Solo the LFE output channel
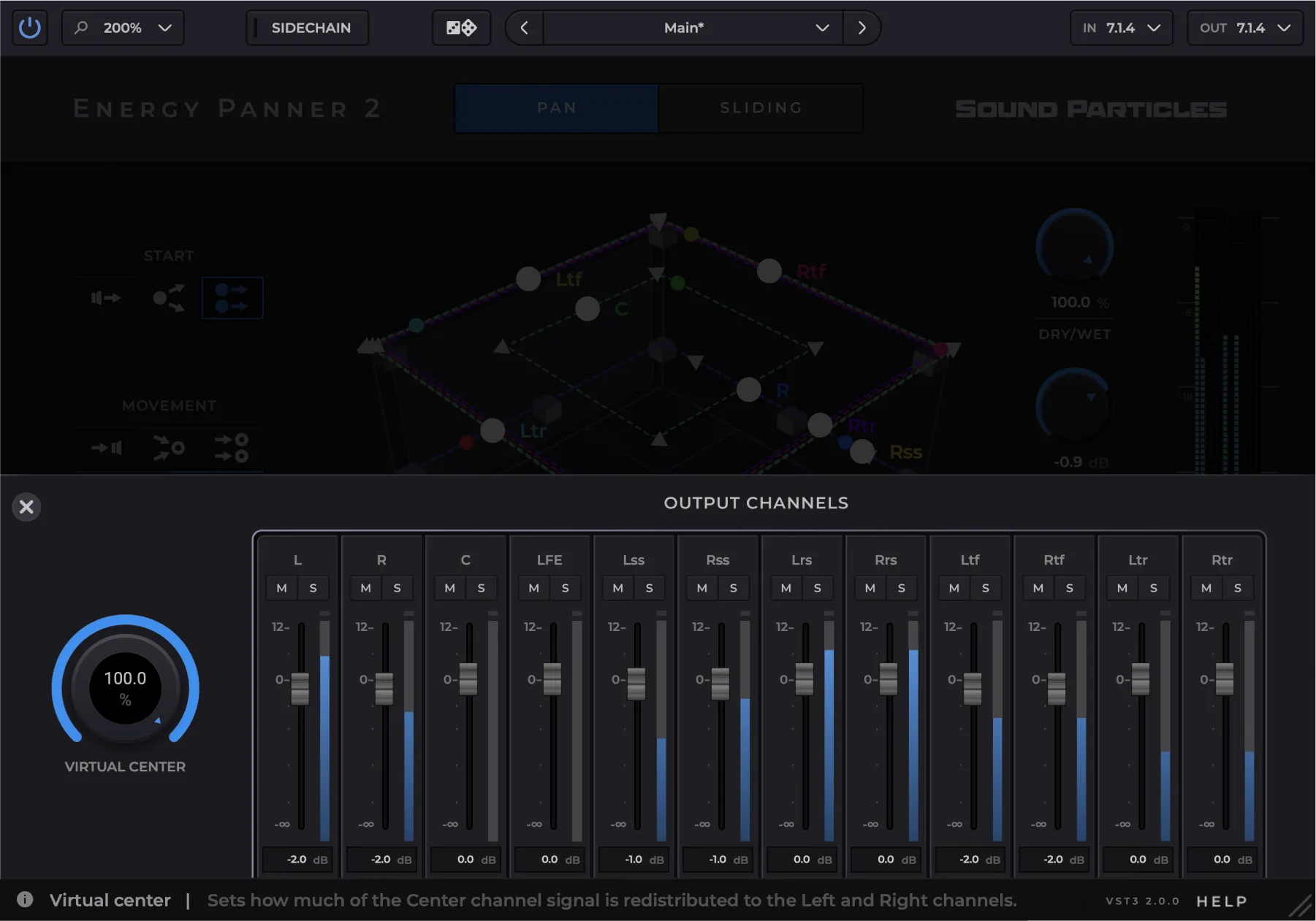The image size is (1316, 921). (x=566, y=588)
